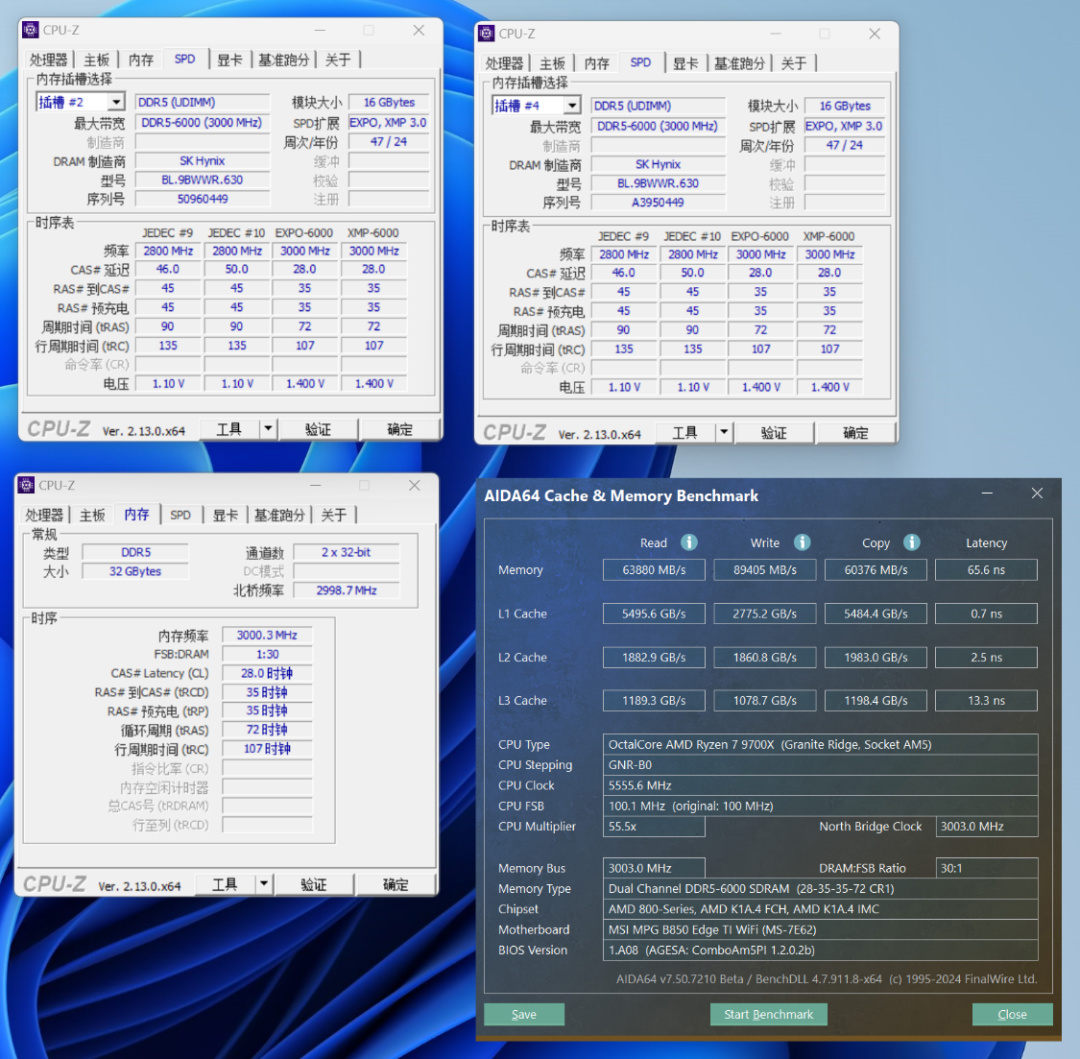The image size is (1080, 1059).
Task: Expand the tools arrow in the memory window
Action: [x=264, y=884]
